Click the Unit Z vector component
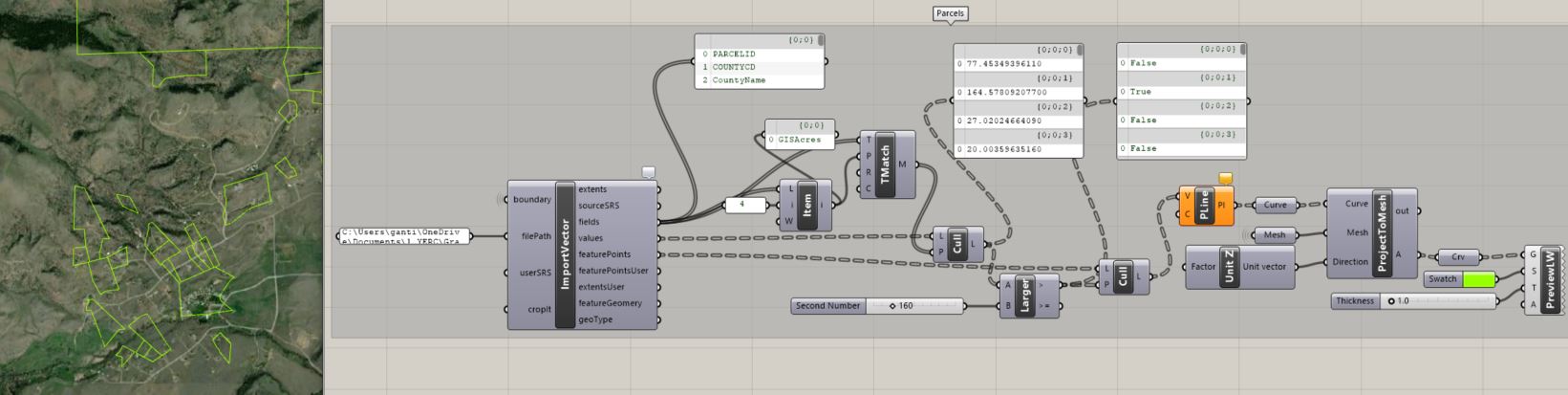This screenshot has width=1568, height=395. 1229,267
